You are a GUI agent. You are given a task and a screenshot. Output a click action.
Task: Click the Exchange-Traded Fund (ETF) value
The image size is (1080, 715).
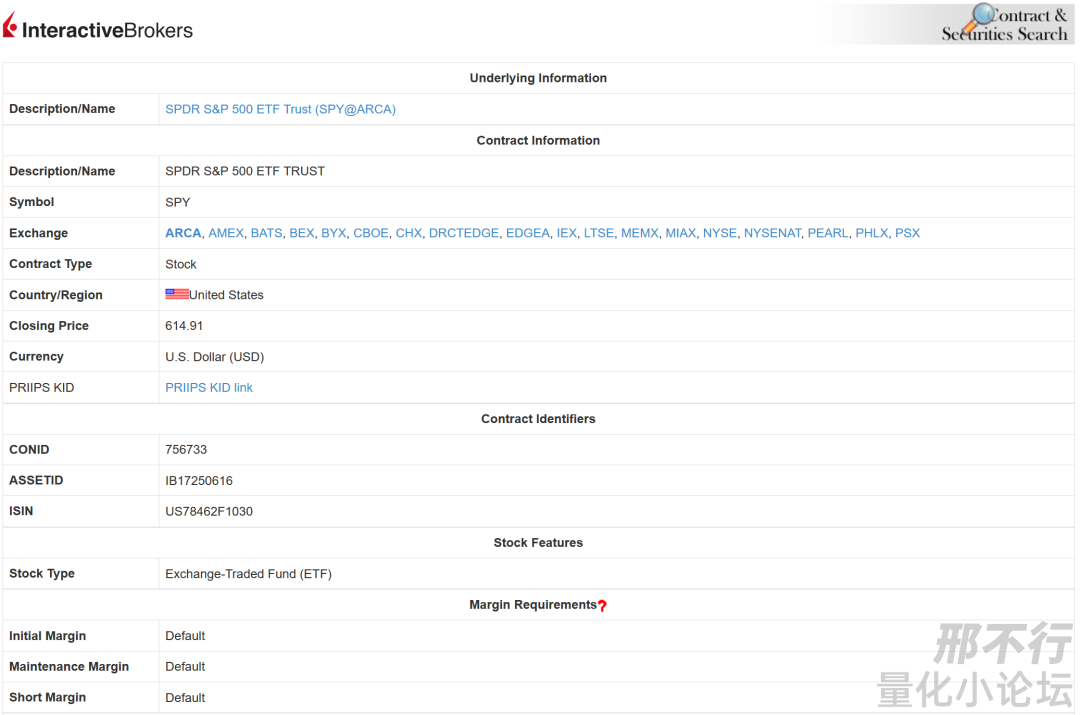(249, 574)
